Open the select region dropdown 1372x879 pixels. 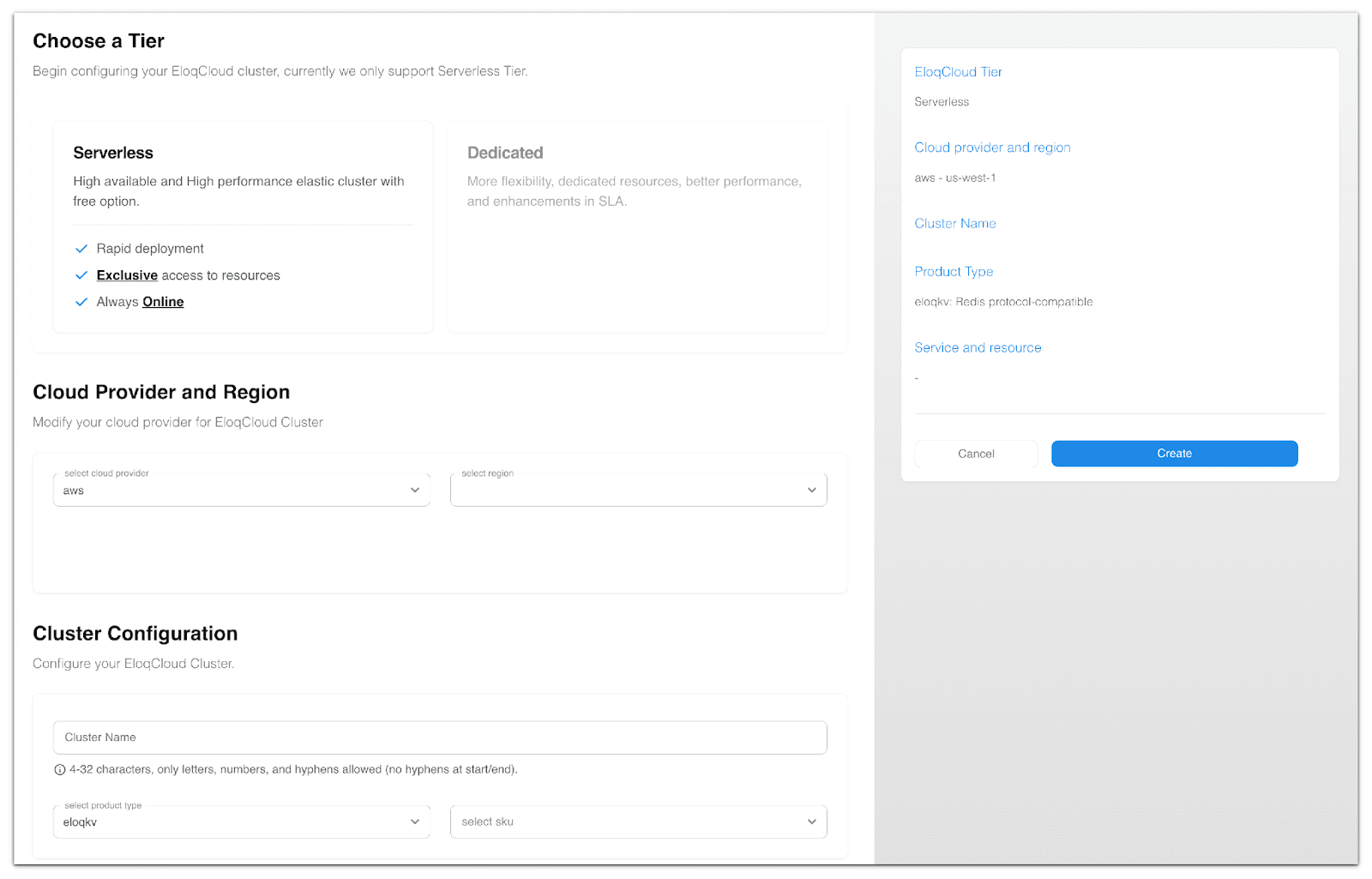pos(638,490)
